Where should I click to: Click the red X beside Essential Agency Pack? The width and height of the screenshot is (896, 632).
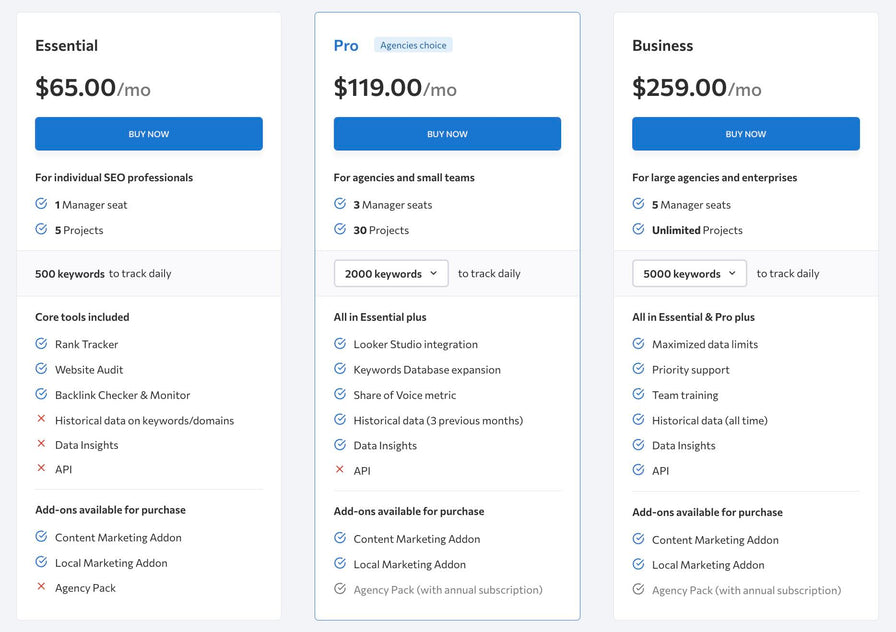(x=41, y=587)
